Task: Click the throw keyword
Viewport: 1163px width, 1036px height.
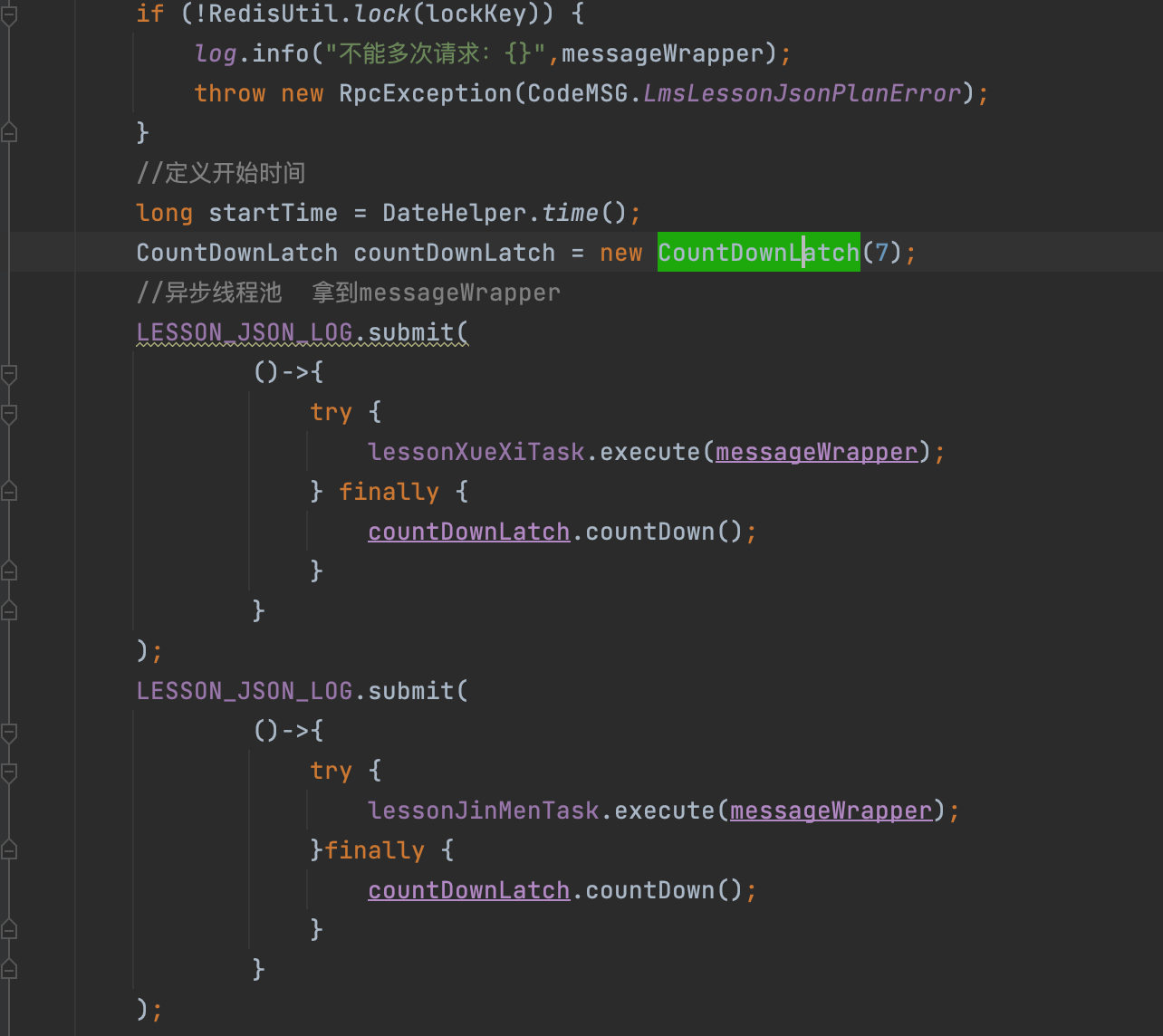Action: pos(230,93)
